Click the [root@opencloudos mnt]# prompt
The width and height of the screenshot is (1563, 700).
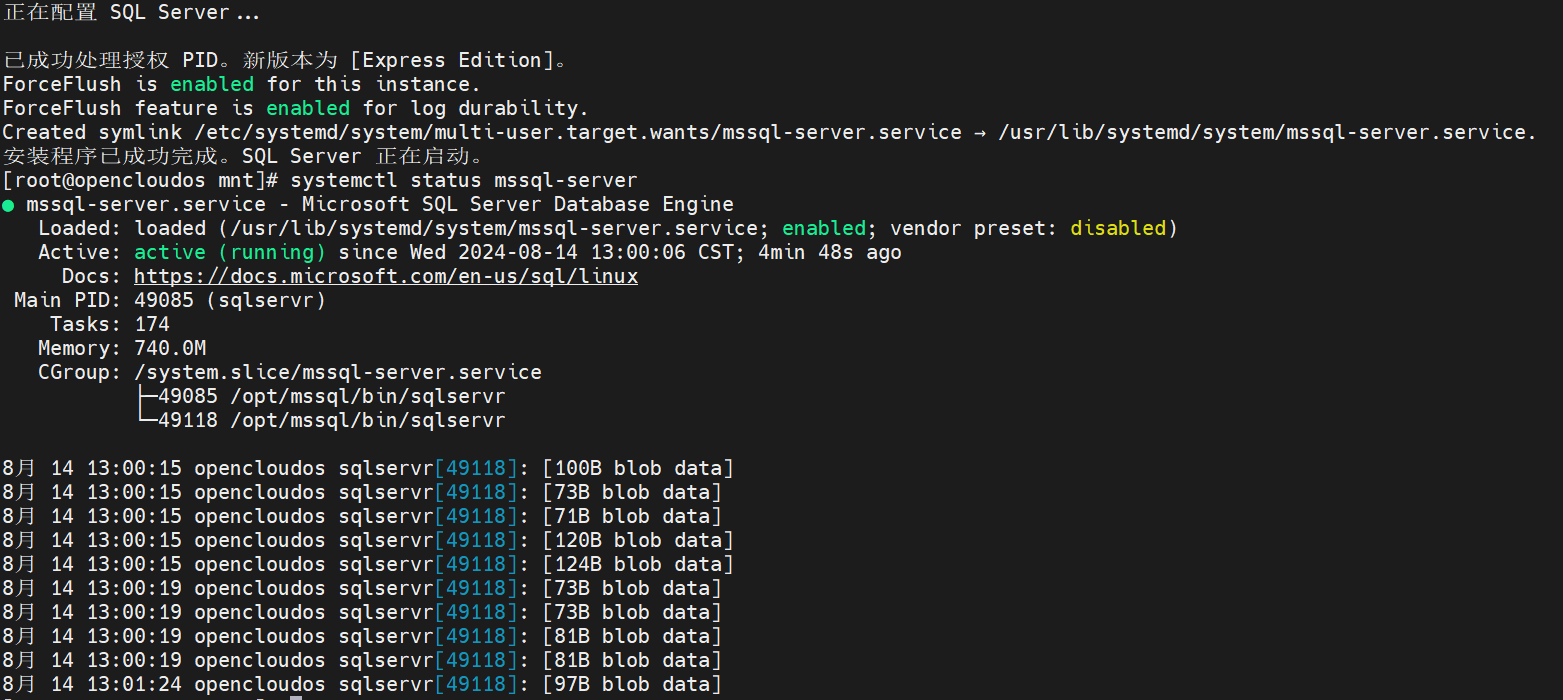click(x=140, y=181)
